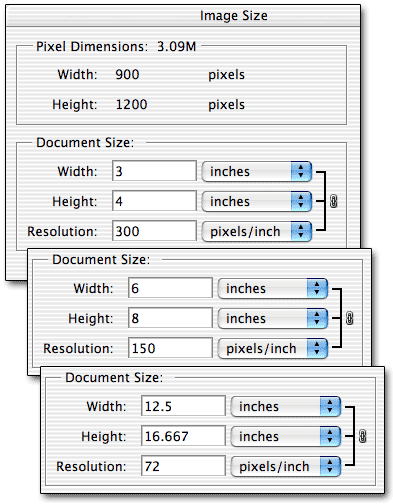
Task: Click the Height field containing 4
Action: (154, 201)
